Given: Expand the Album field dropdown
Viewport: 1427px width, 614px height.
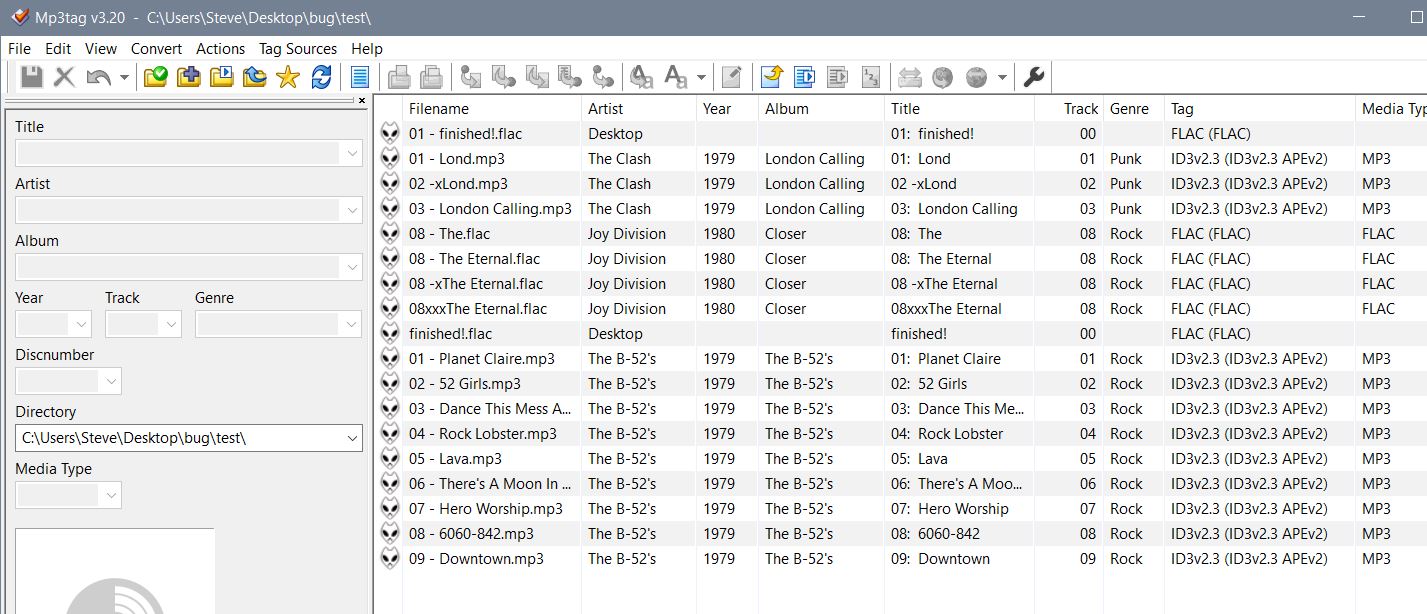Looking at the screenshot, I should (351, 267).
